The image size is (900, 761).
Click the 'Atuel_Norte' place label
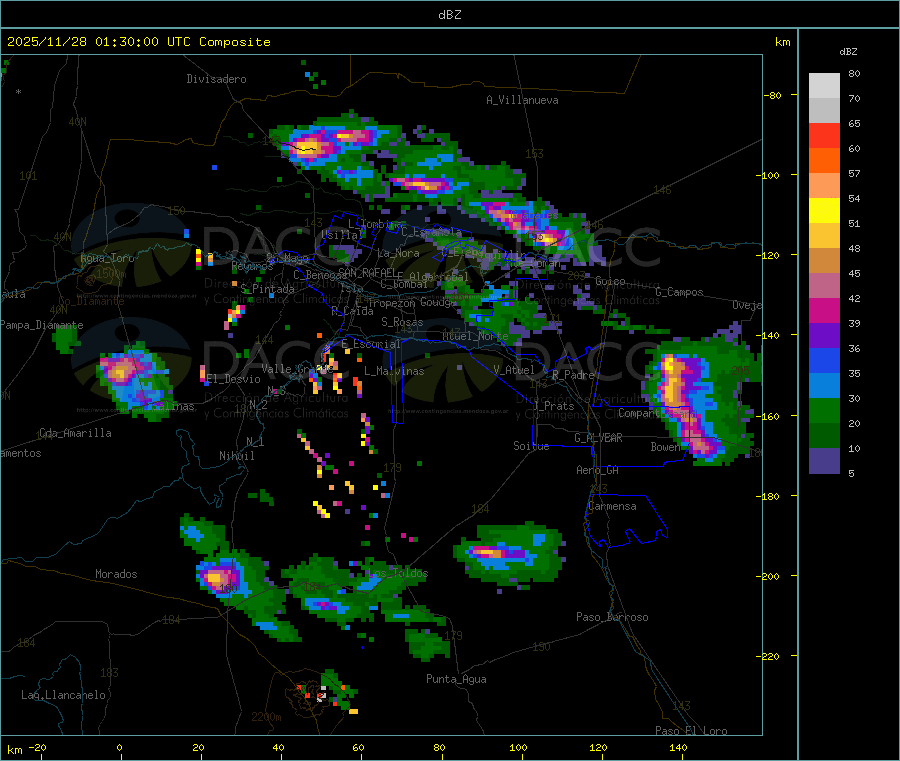coord(475,336)
